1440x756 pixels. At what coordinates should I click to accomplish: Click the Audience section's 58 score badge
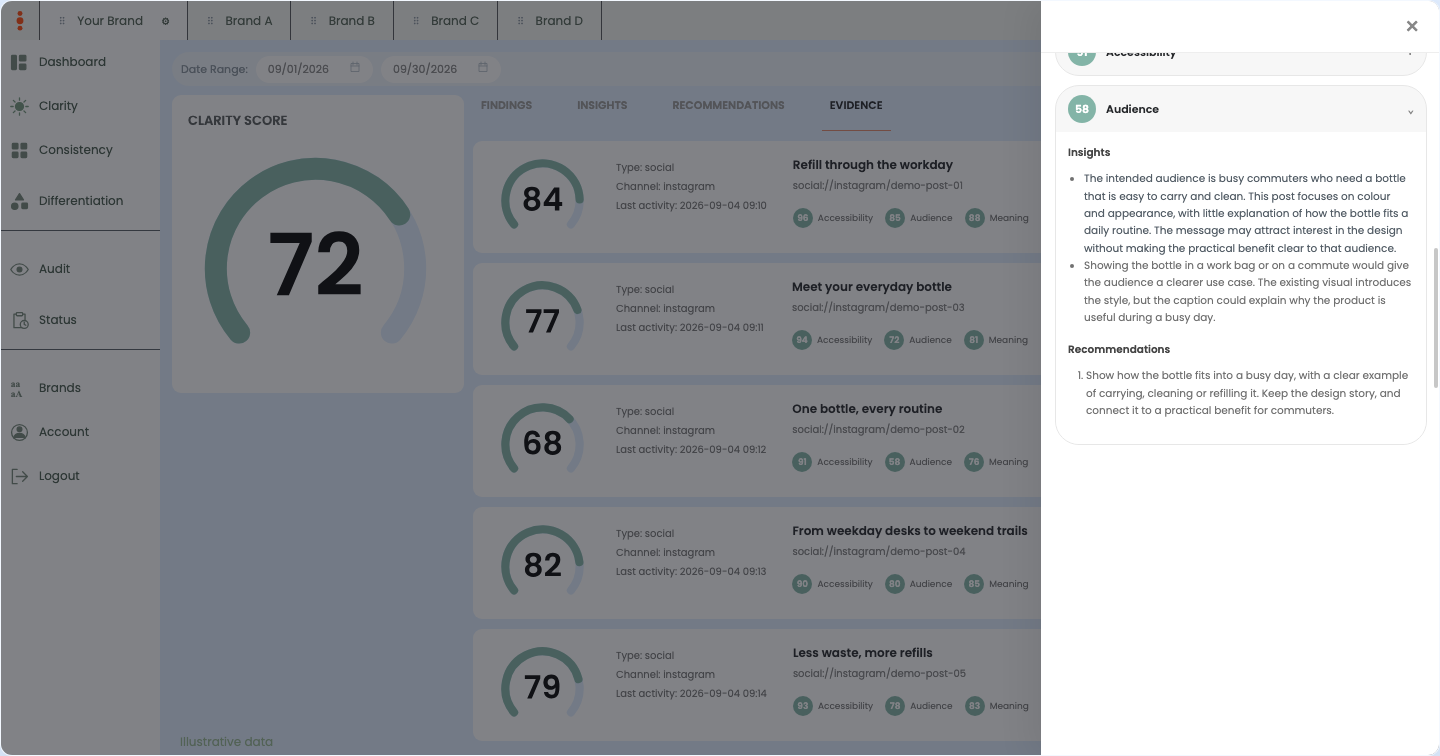[x=1082, y=109]
